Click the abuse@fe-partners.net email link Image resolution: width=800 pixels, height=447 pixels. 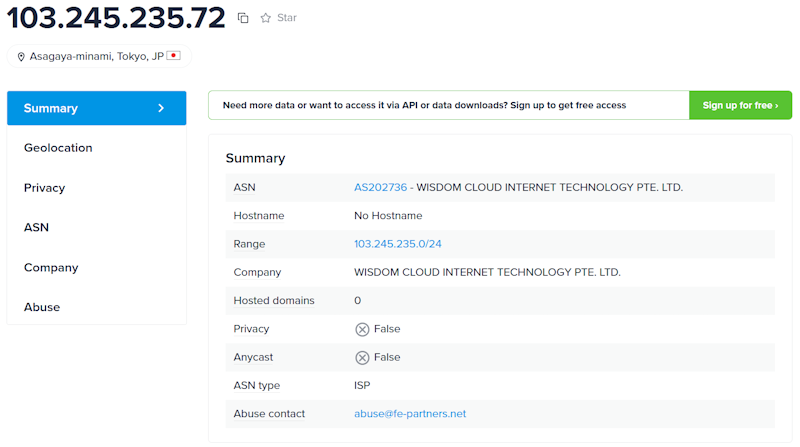(410, 413)
